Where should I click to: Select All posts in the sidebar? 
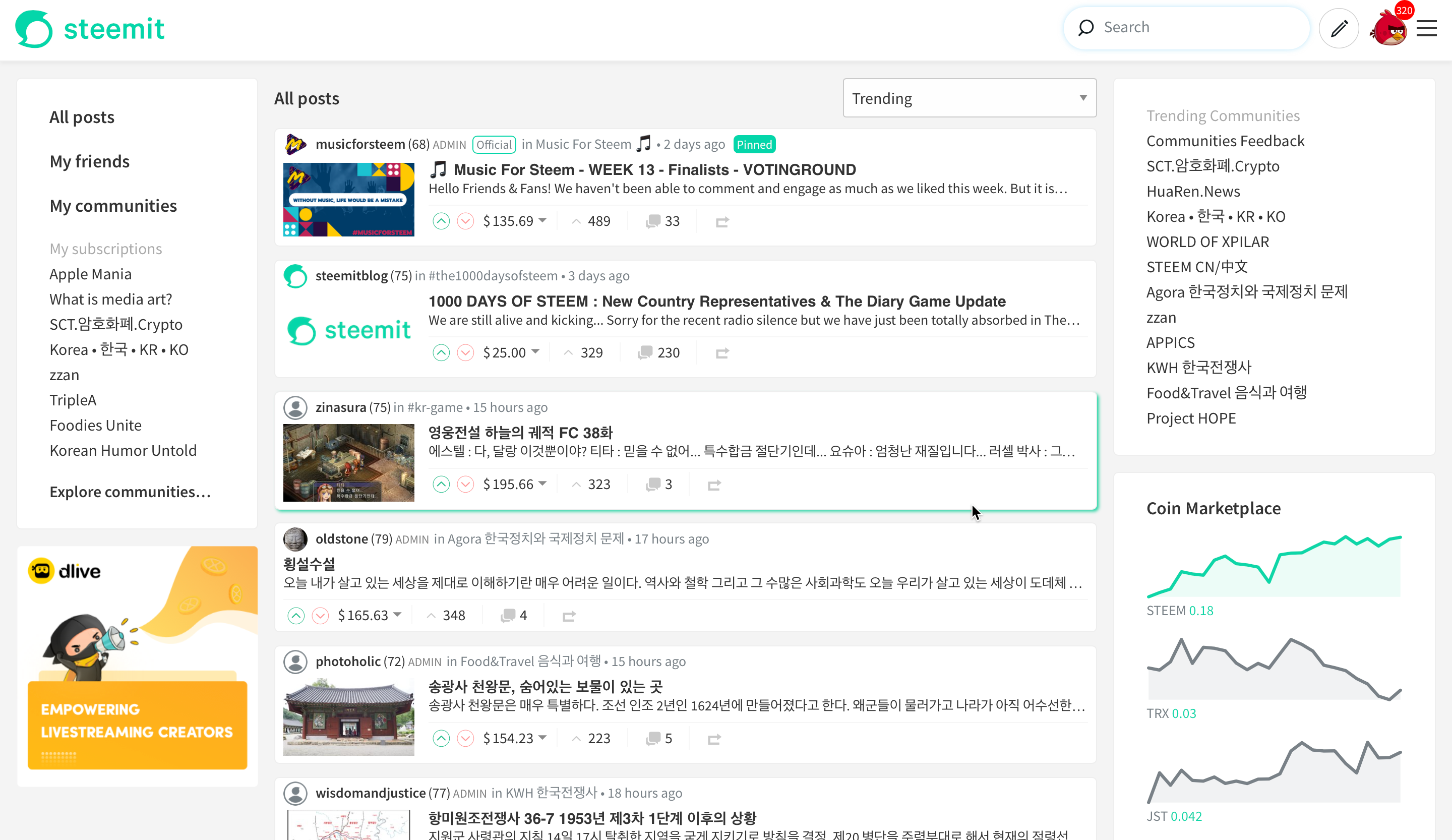[82, 117]
